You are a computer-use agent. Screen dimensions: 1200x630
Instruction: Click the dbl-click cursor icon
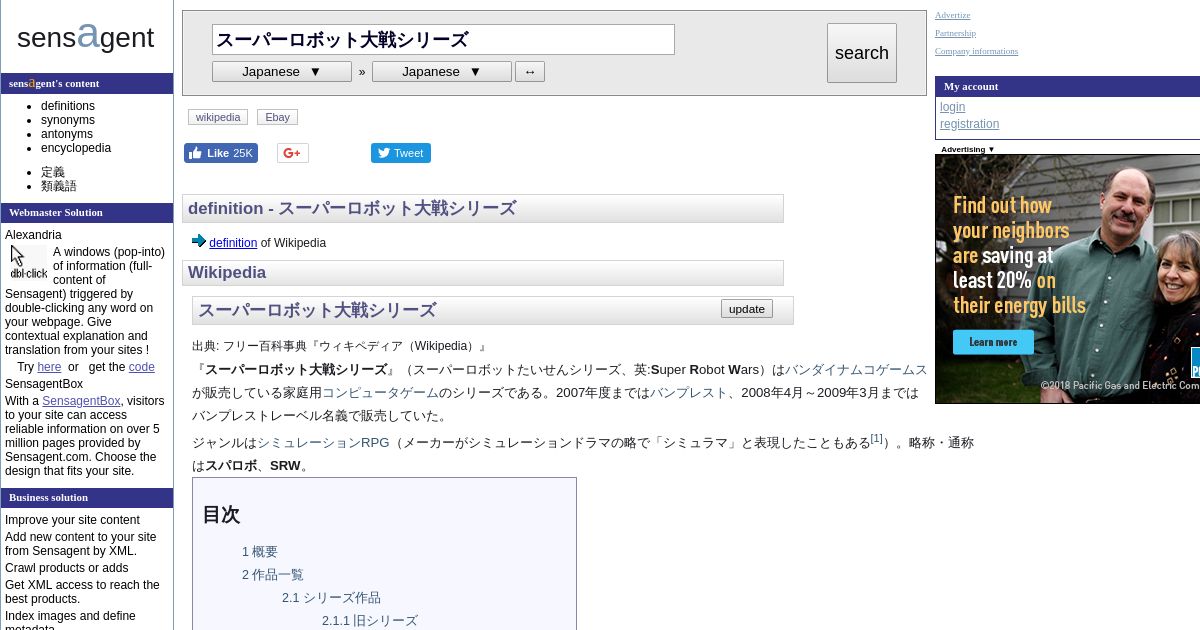click(x=28, y=263)
